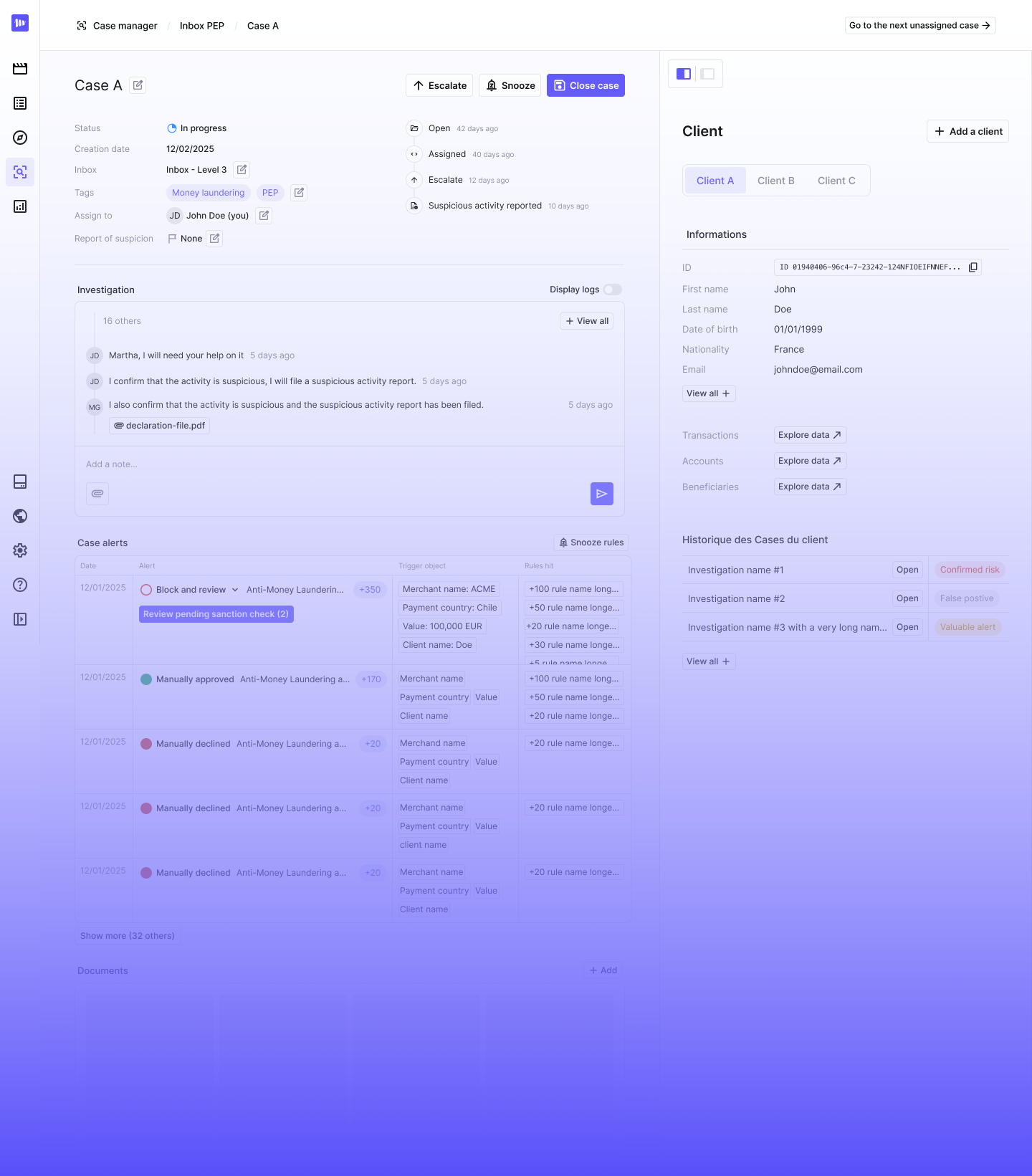1032x1176 pixels.
Task: Add a document with the Add button
Action: click(603, 970)
